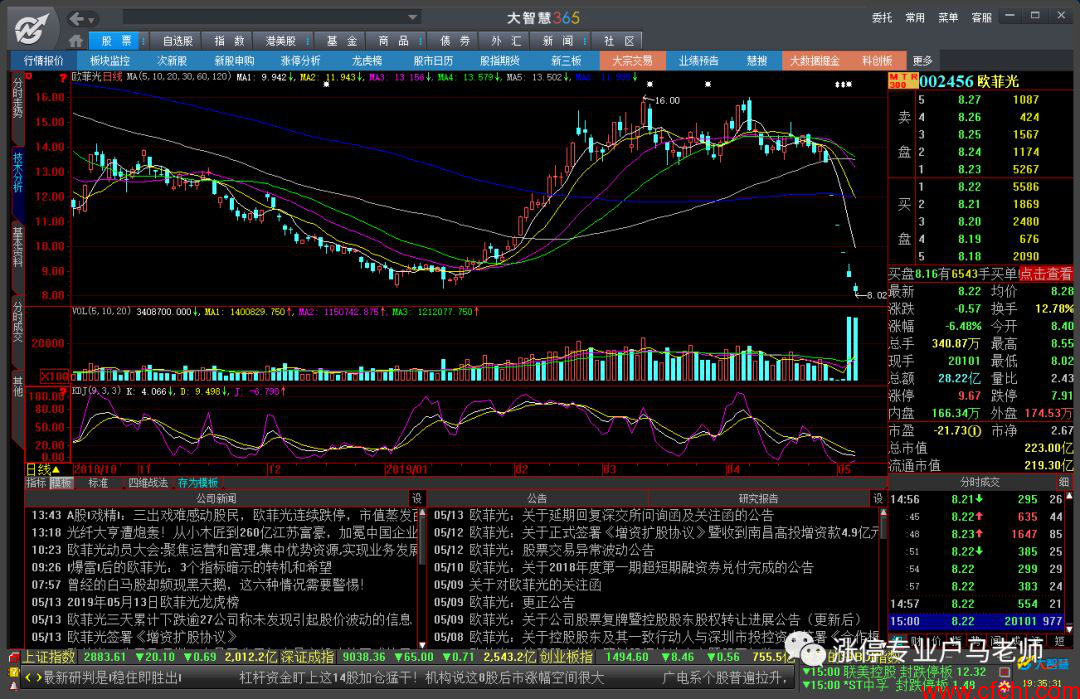
Task: Click 存为模板 save template
Action: pos(198,483)
